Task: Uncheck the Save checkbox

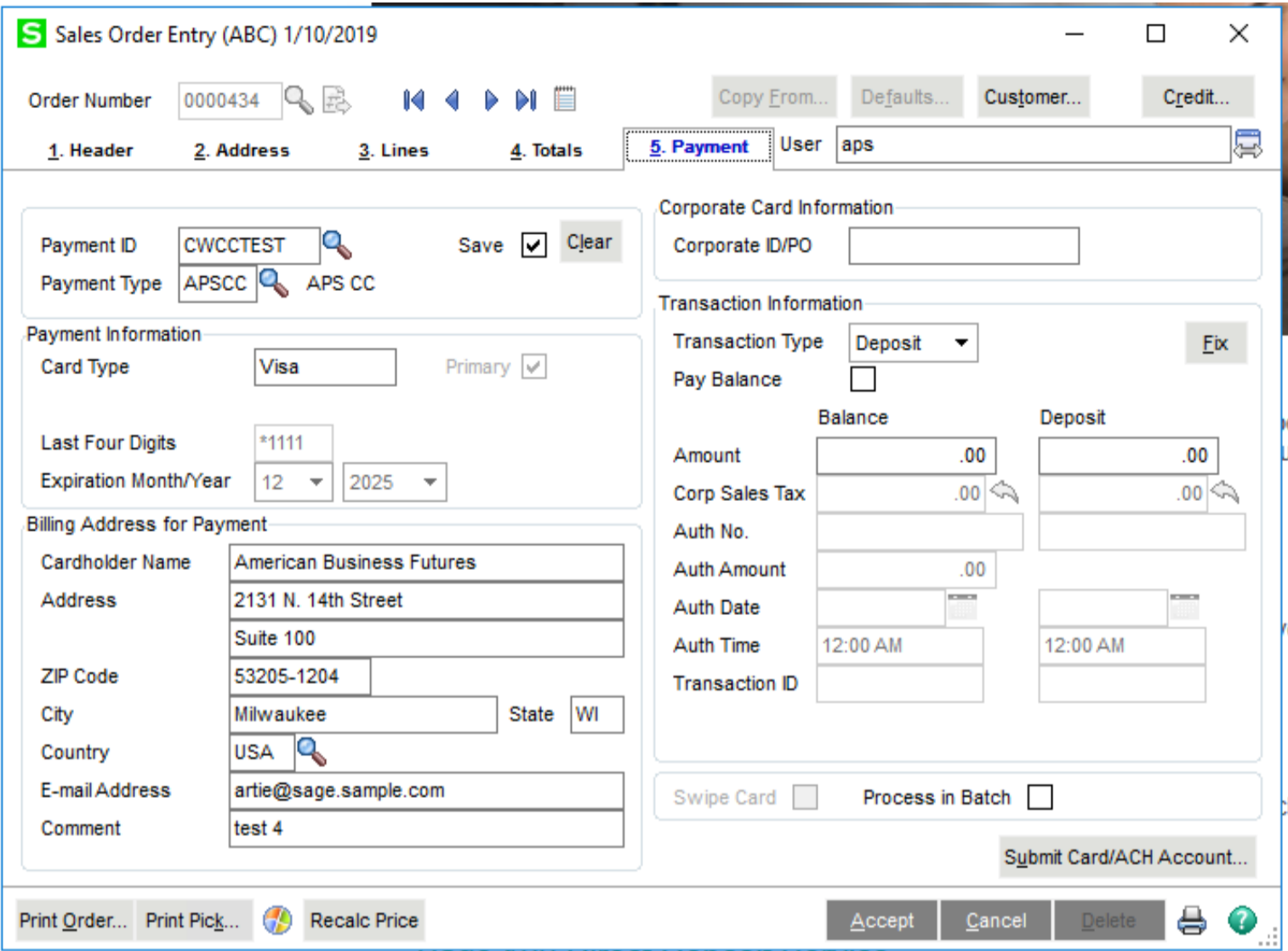Action: pyautogui.click(x=533, y=245)
